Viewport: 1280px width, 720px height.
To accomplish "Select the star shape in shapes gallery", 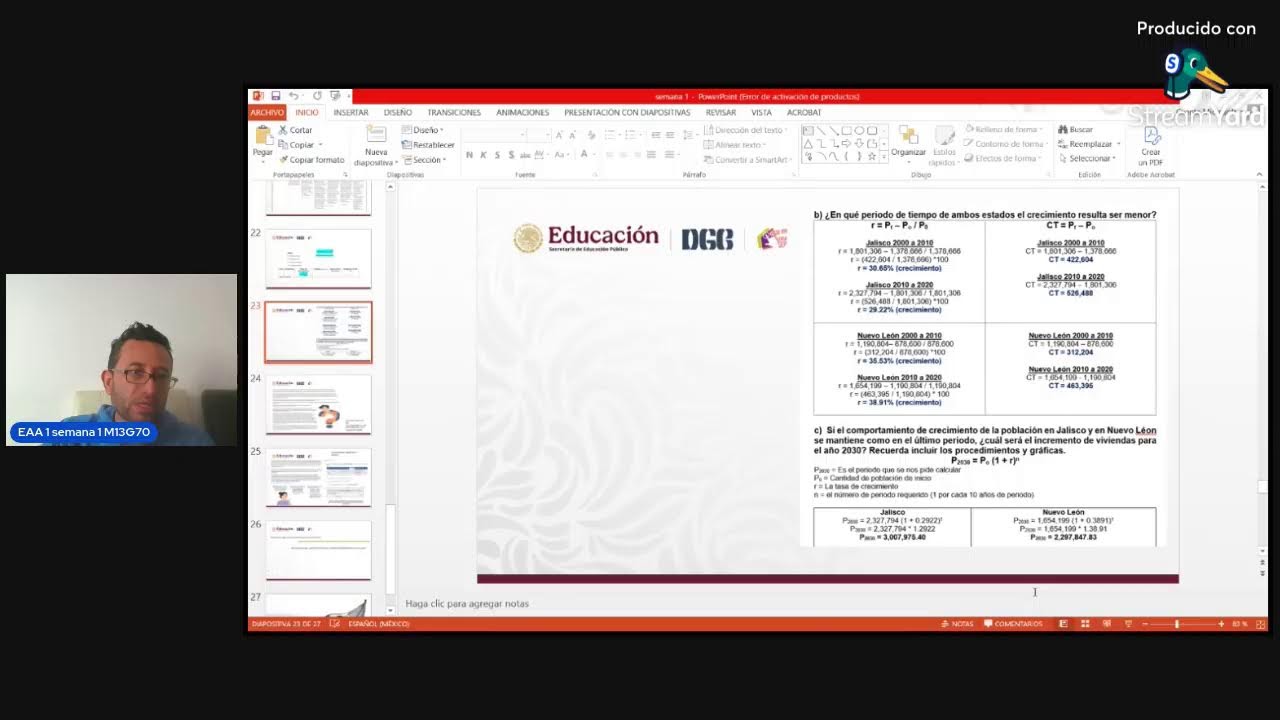I will pos(872,157).
